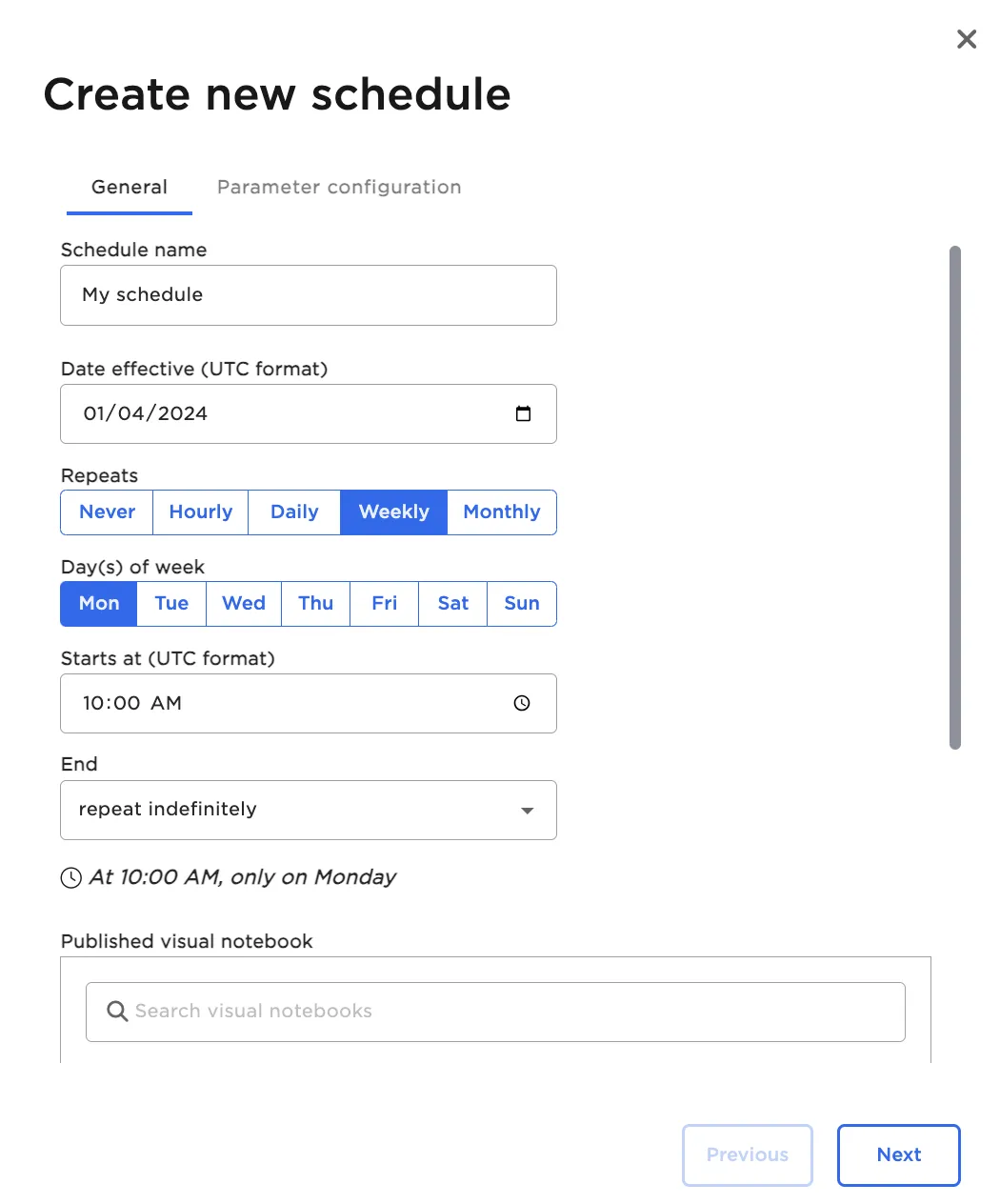Close the Create new schedule dialog
The width and height of the screenshot is (1000, 1204).
(967, 39)
